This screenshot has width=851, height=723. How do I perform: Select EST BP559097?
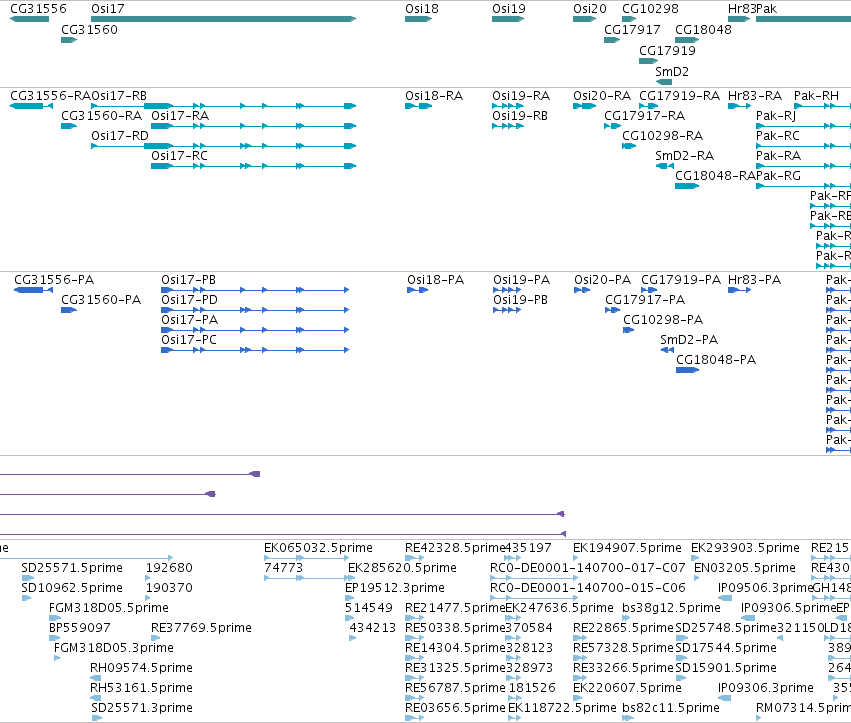pos(80,628)
